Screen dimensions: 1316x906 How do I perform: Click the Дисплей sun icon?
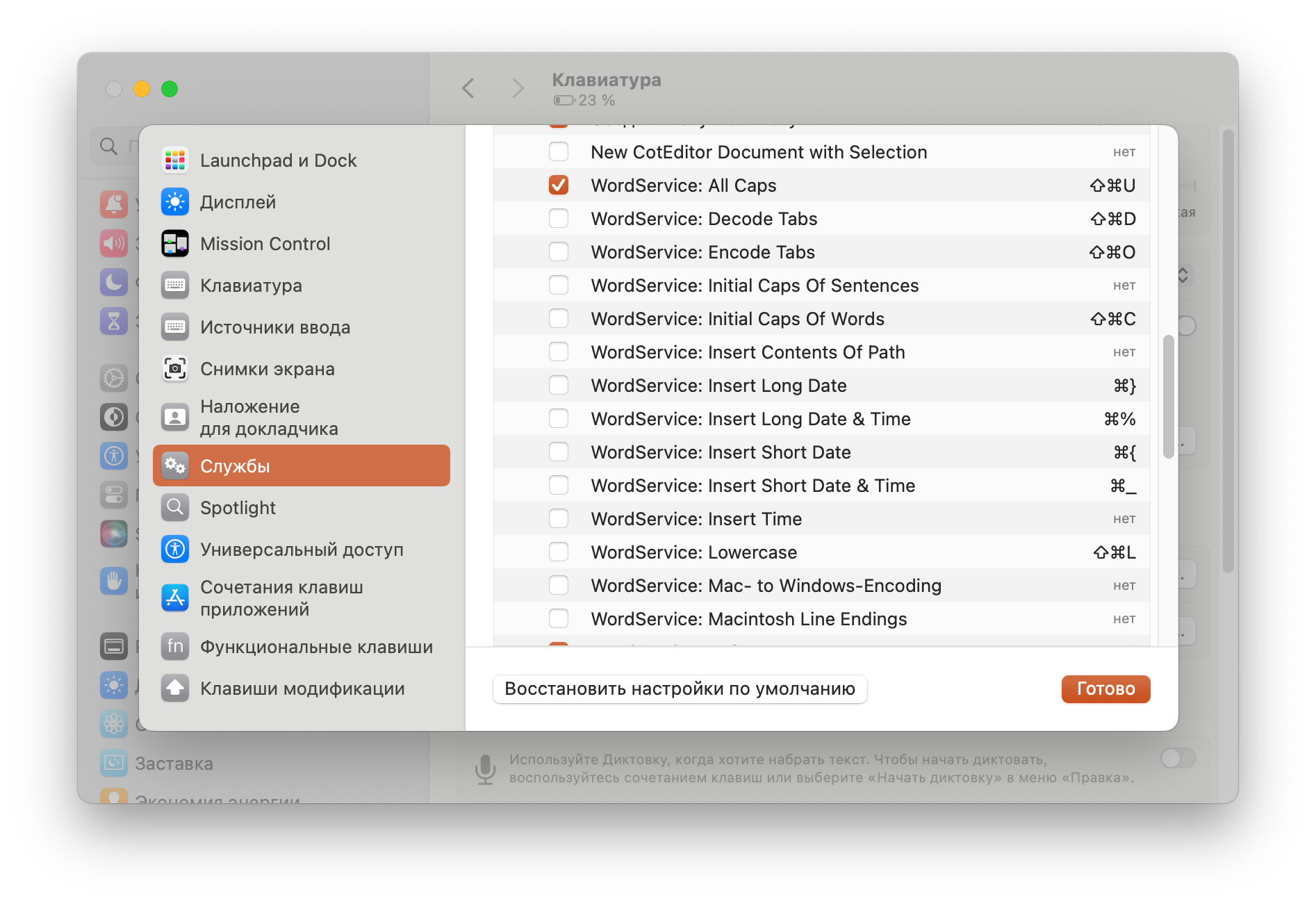pyautogui.click(x=175, y=202)
